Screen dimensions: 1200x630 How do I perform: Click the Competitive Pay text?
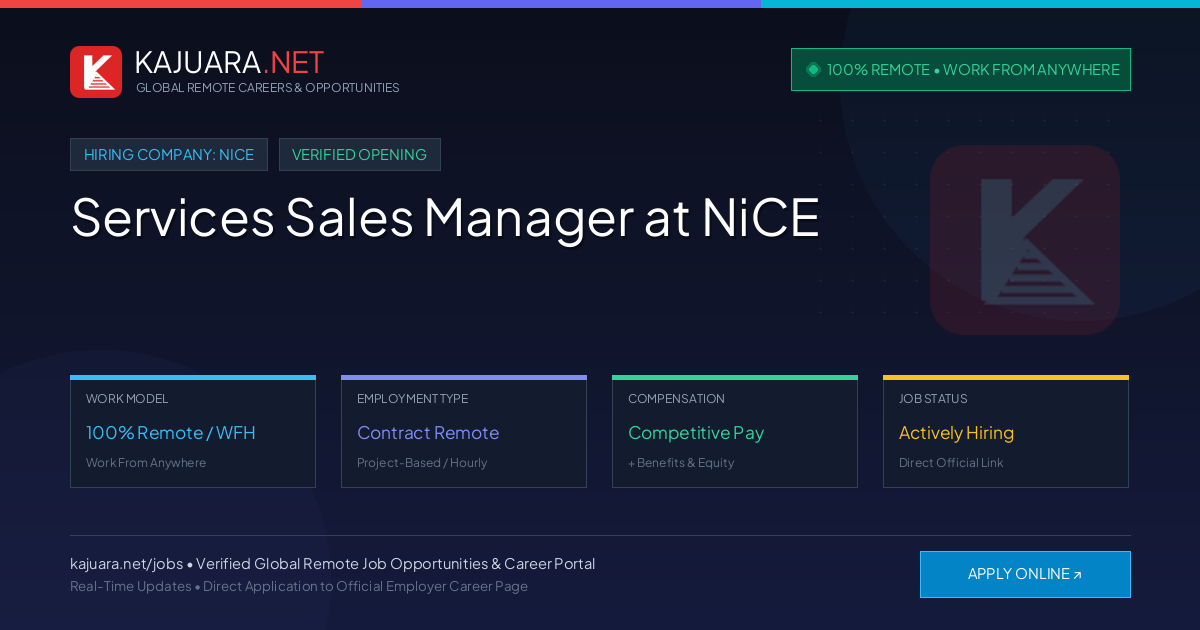point(696,433)
